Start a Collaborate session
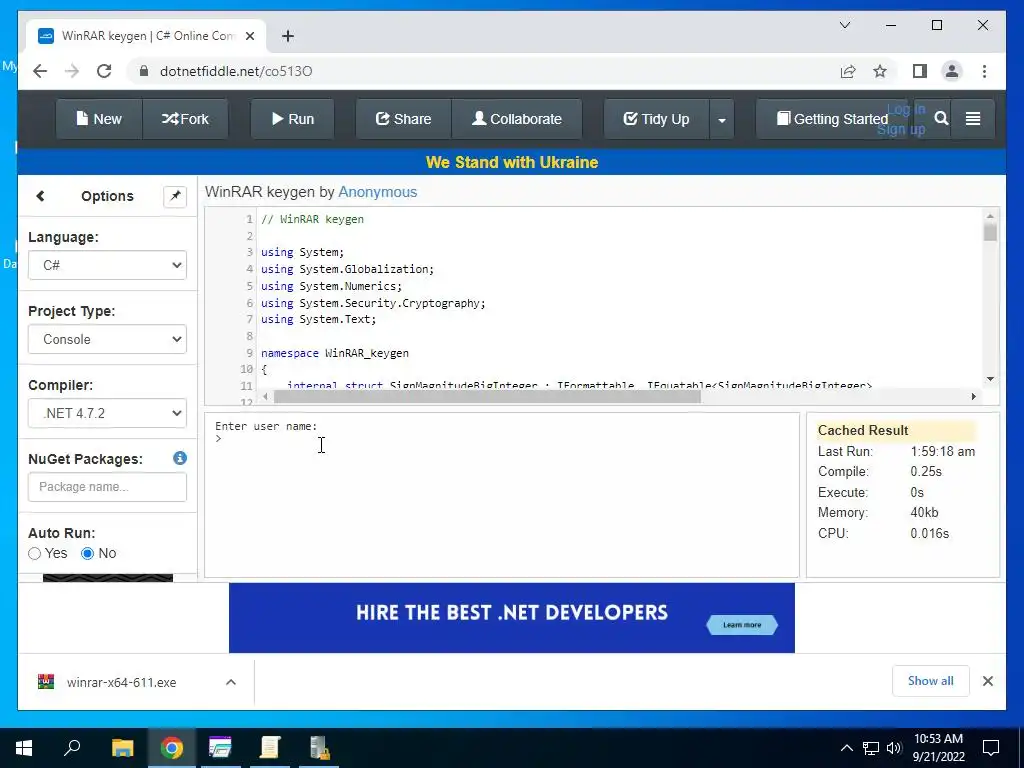1024x768 pixels. 517,119
